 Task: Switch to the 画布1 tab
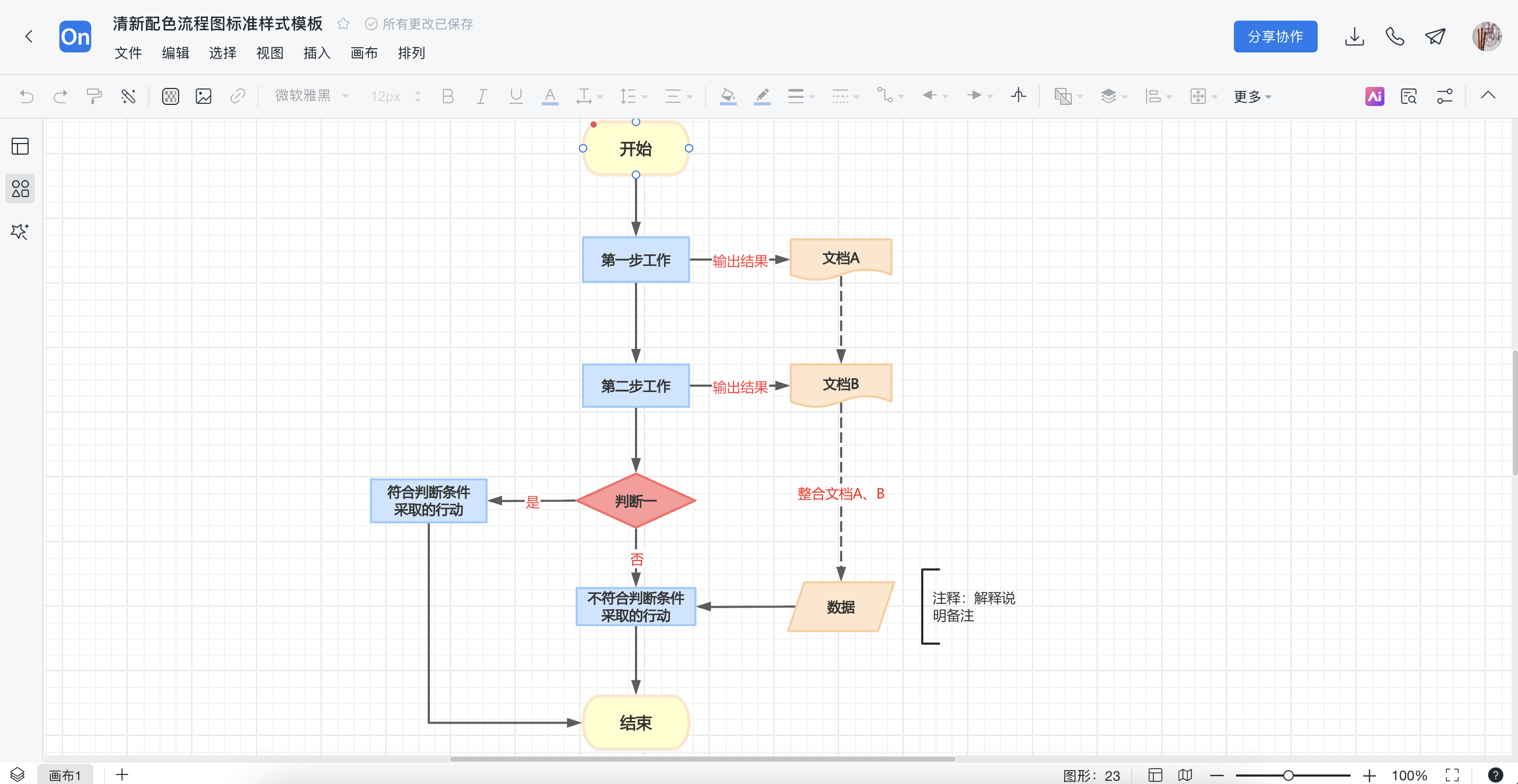coord(65,775)
